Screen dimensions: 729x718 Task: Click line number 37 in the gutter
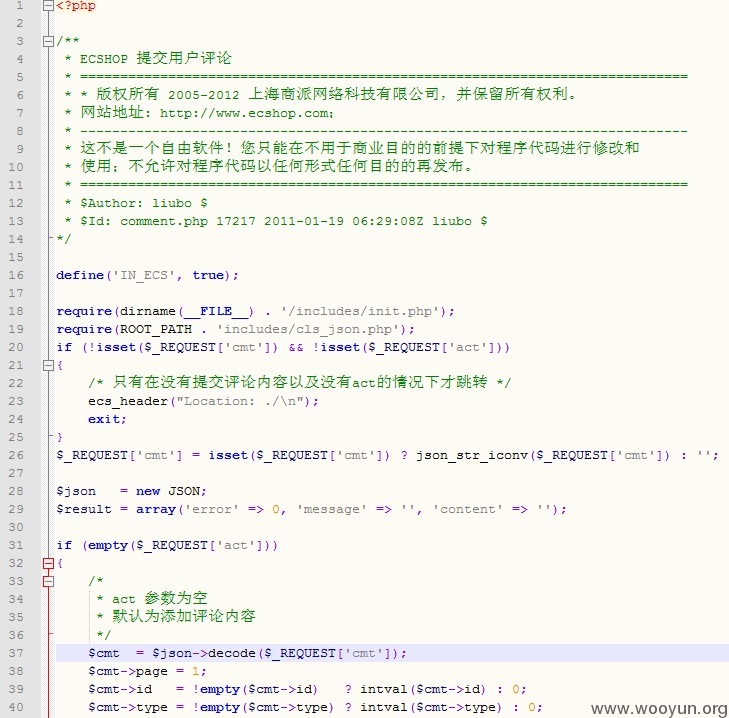pos(16,653)
